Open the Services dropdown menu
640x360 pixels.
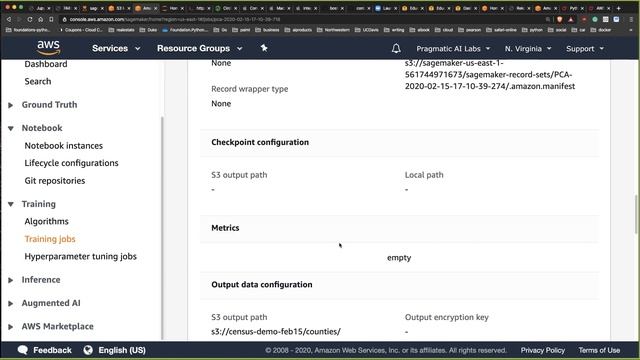tap(116, 48)
